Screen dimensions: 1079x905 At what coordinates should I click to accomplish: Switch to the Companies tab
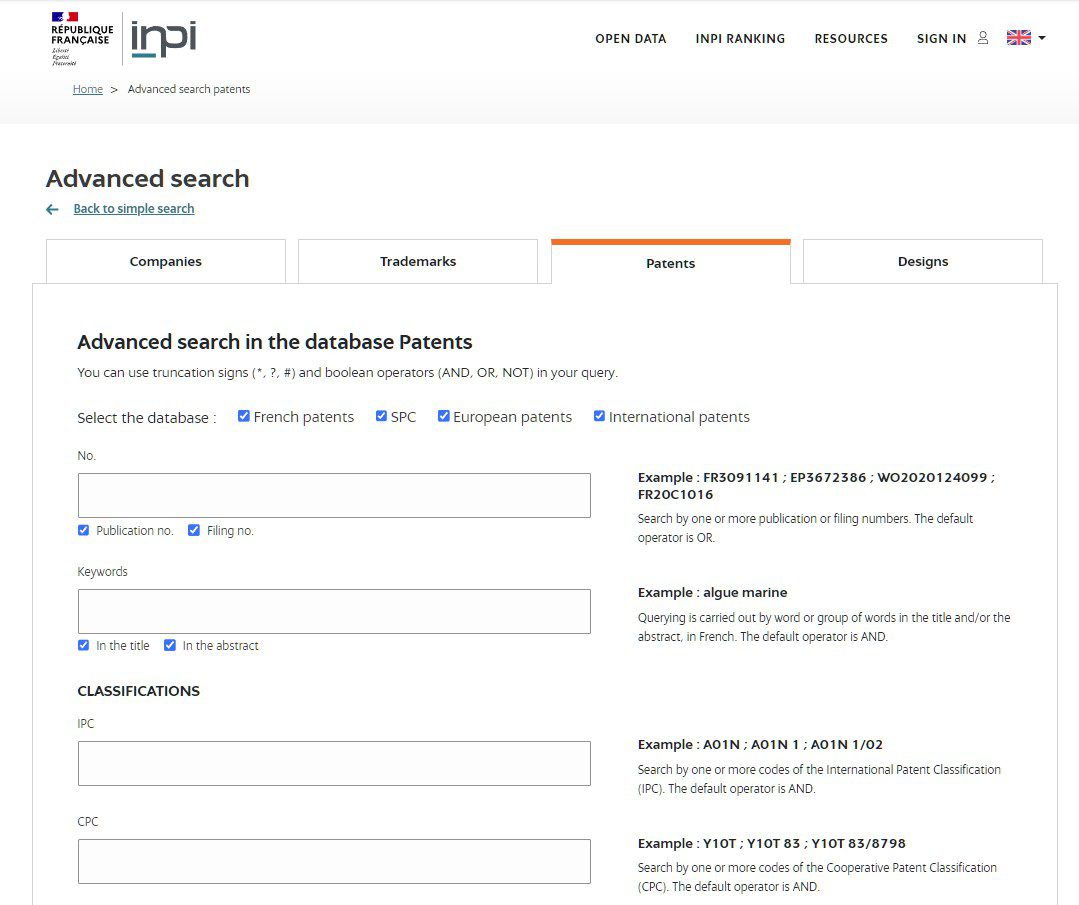point(166,262)
